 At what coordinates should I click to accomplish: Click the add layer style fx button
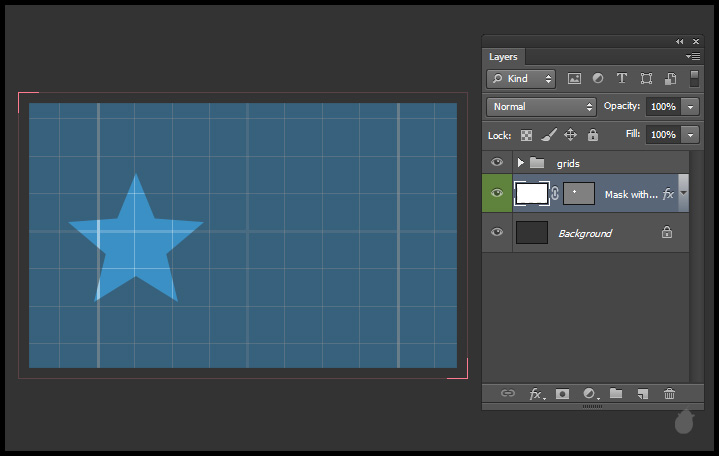click(x=535, y=394)
